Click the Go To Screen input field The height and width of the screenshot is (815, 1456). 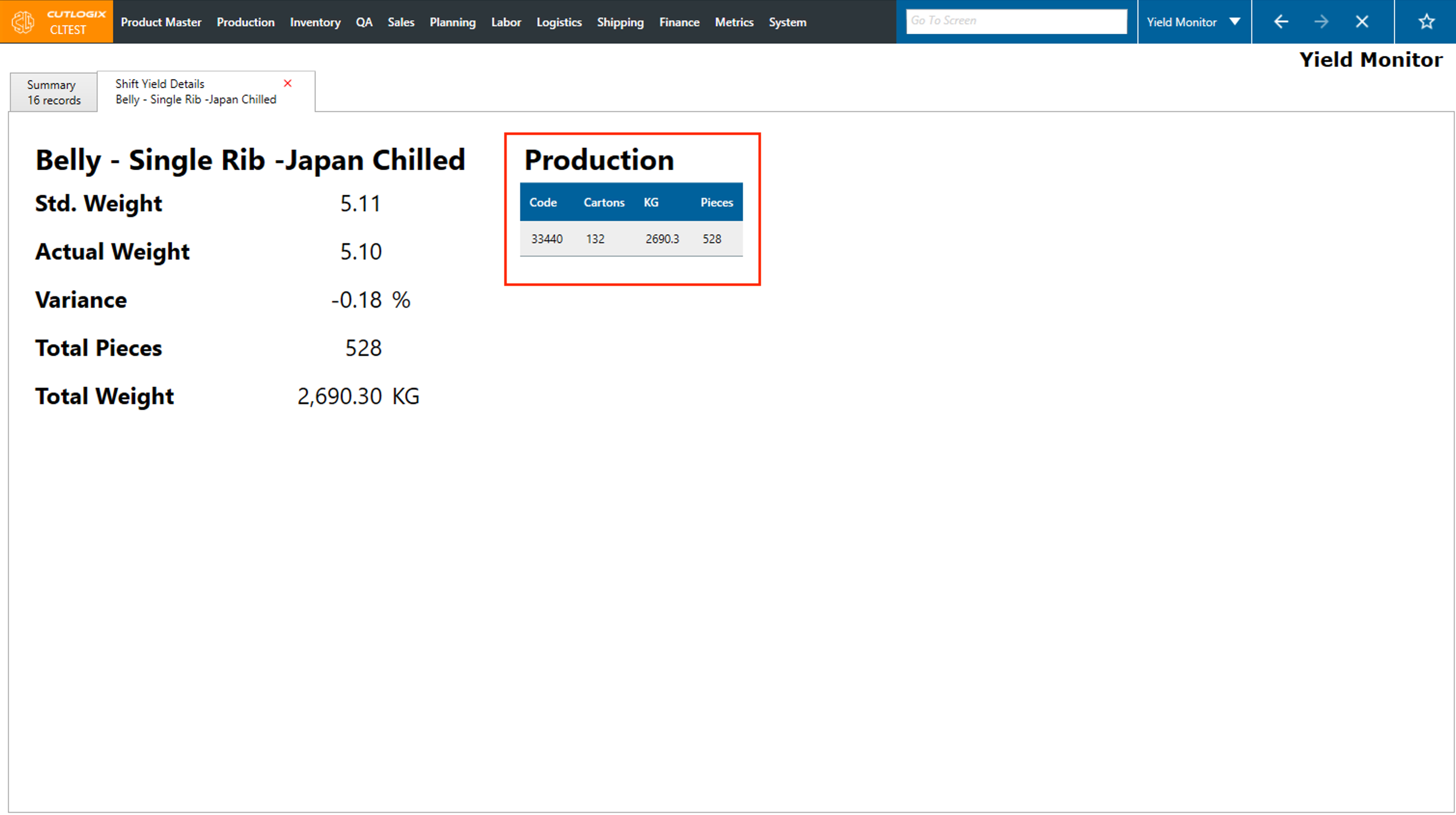(1016, 21)
